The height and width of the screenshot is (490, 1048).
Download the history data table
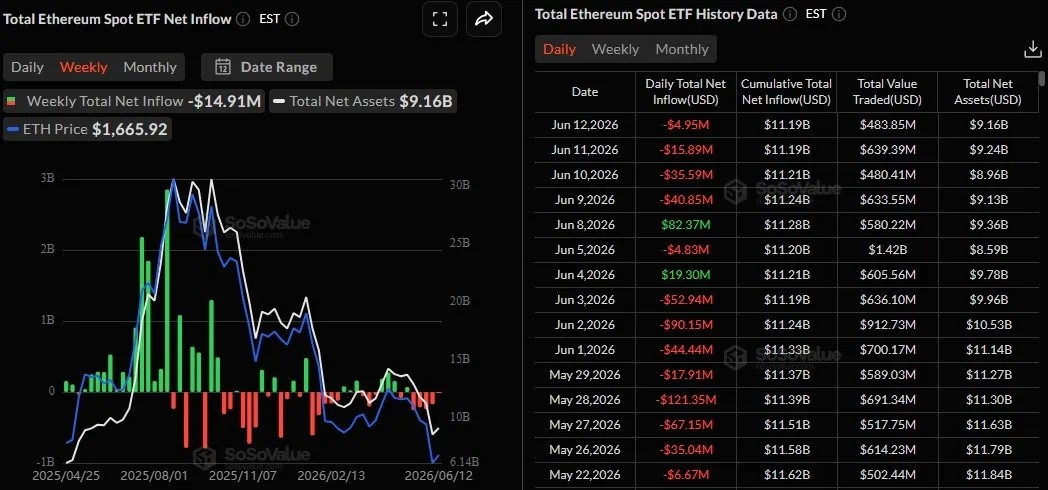pos(1032,49)
